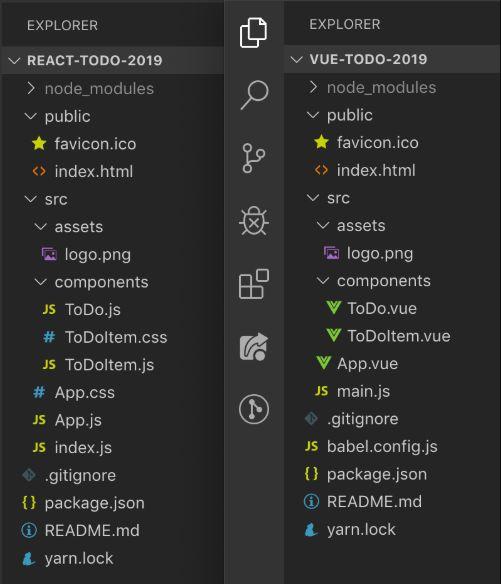
Task: Open the Extensions blocks icon
Action: click(x=254, y=284)
